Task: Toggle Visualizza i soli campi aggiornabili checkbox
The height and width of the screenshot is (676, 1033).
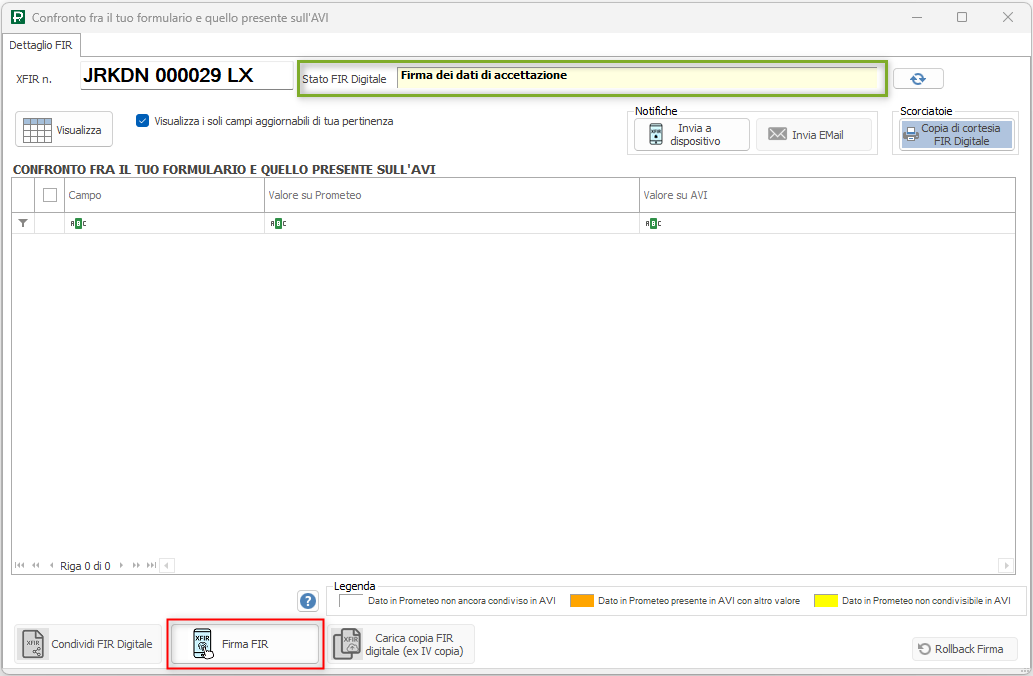Action: (142, 121)
